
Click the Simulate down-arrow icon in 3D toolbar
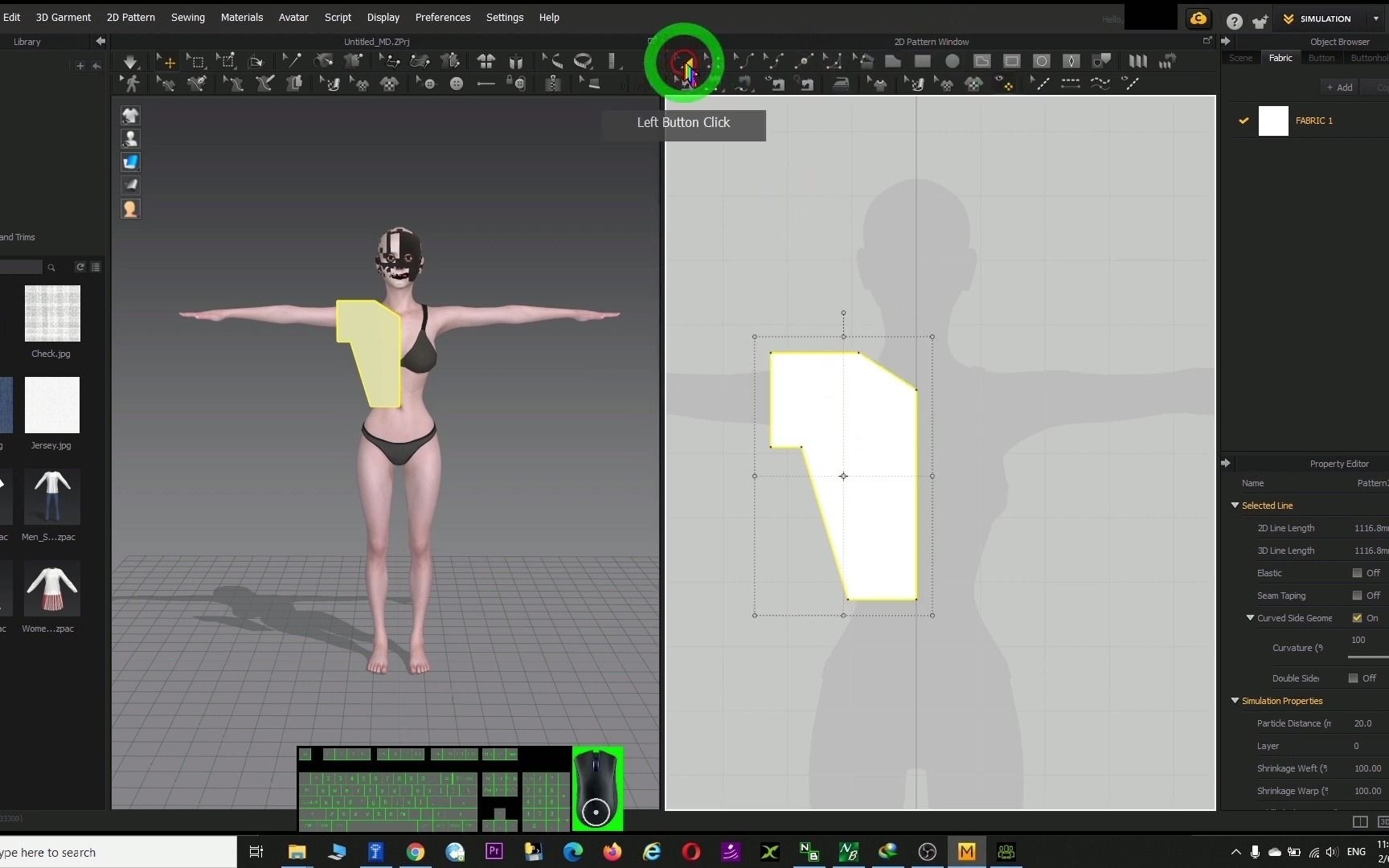coord(129,61)
